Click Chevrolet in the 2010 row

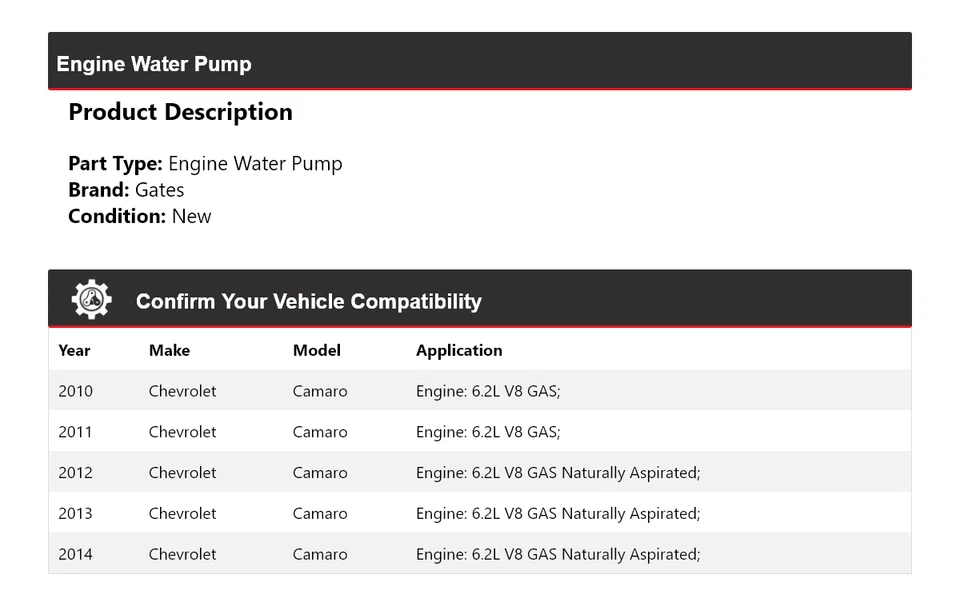182,391
